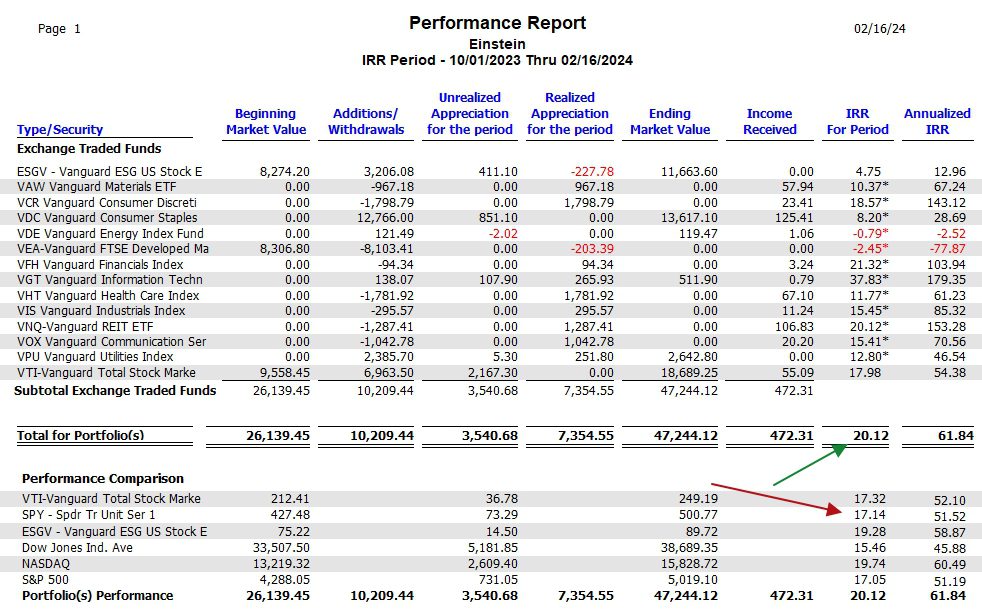
Task: Click the S&P 500 comparison row
Action: [491, 579]
